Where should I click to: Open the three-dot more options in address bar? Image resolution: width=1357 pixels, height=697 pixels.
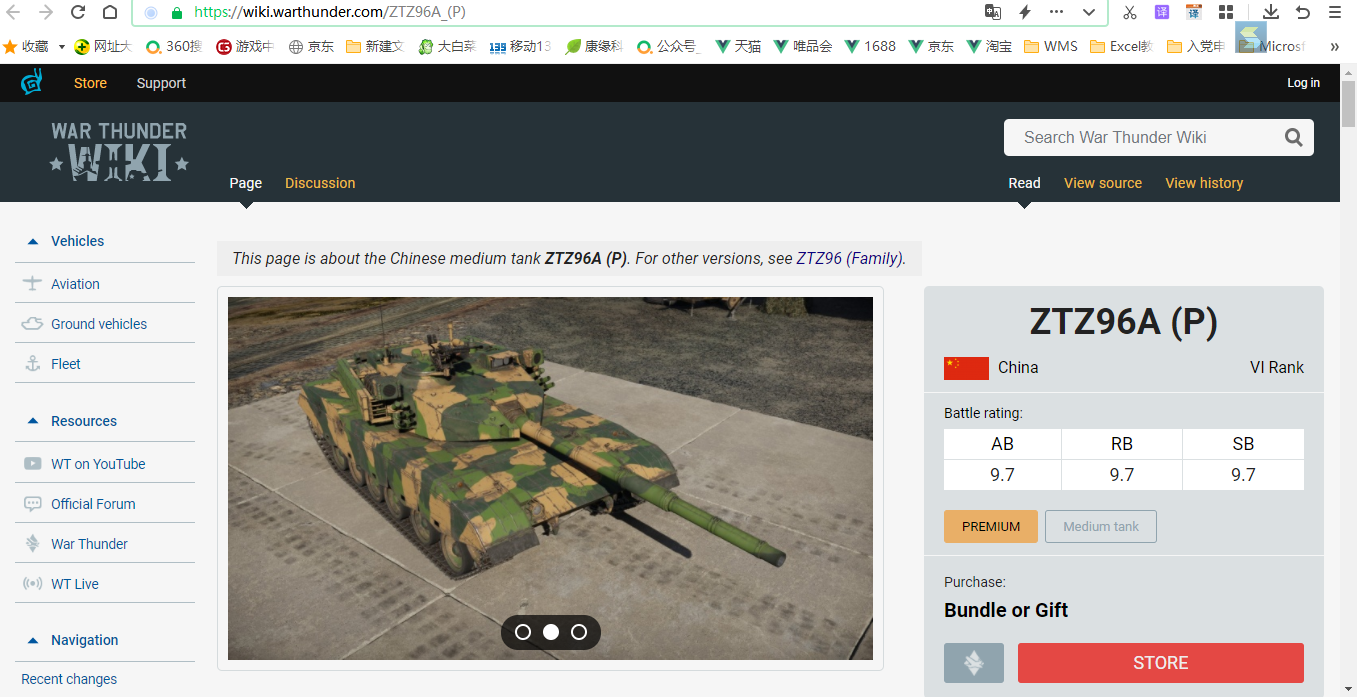tap(1057, 12)
